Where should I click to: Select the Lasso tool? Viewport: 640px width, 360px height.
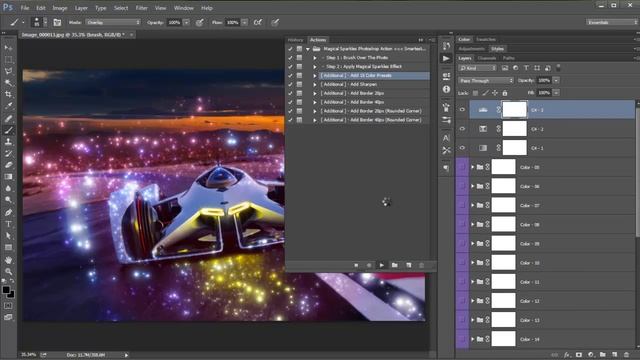pyautogui.click(x=8, y=71)
